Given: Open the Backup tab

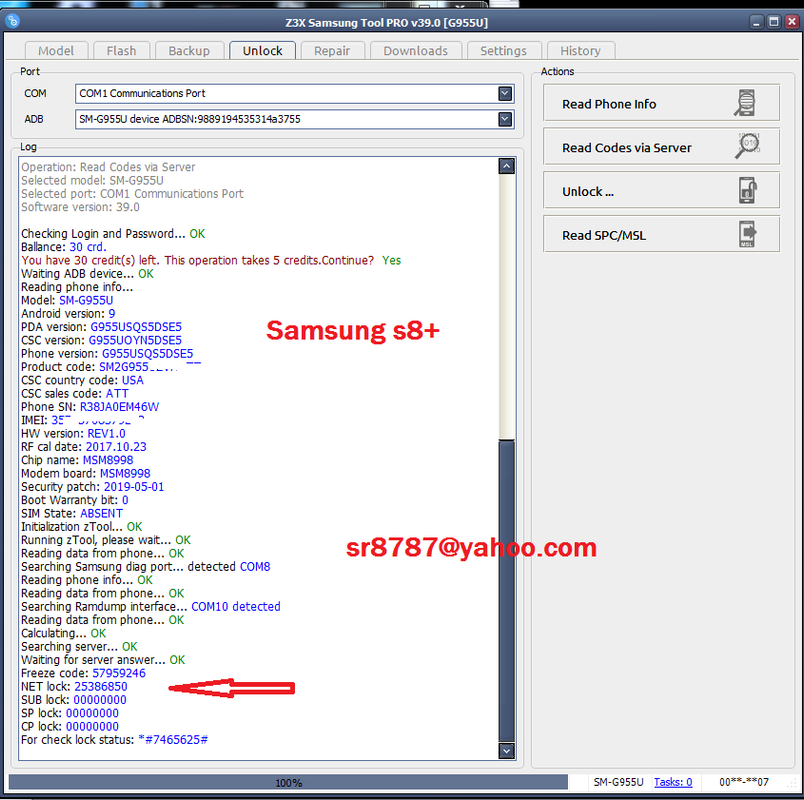Looking at the screenshot, I should 189,51.
